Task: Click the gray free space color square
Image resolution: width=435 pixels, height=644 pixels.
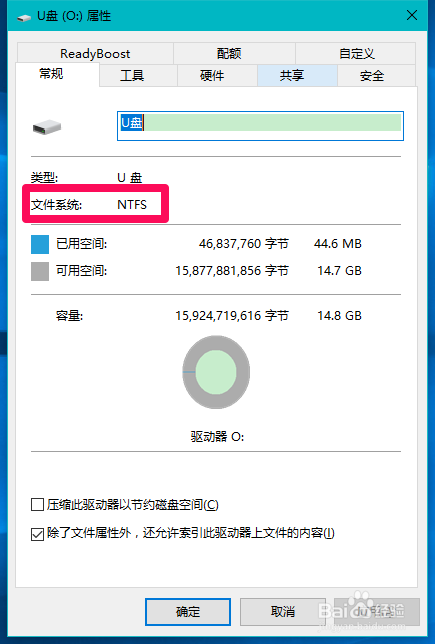Action: (40, 271)
